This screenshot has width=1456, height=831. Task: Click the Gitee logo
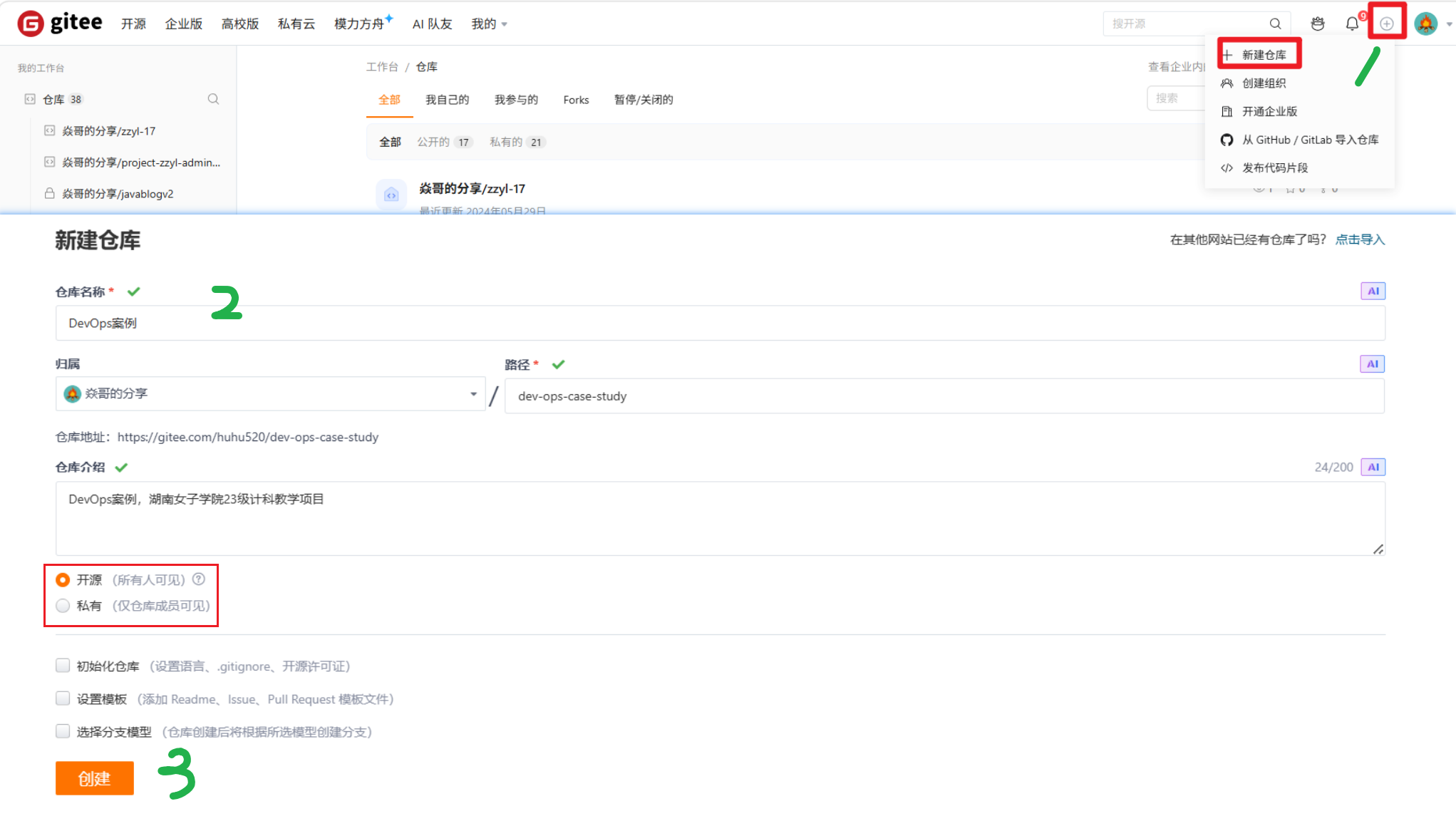pyautogui.click(x=60, y=24)
